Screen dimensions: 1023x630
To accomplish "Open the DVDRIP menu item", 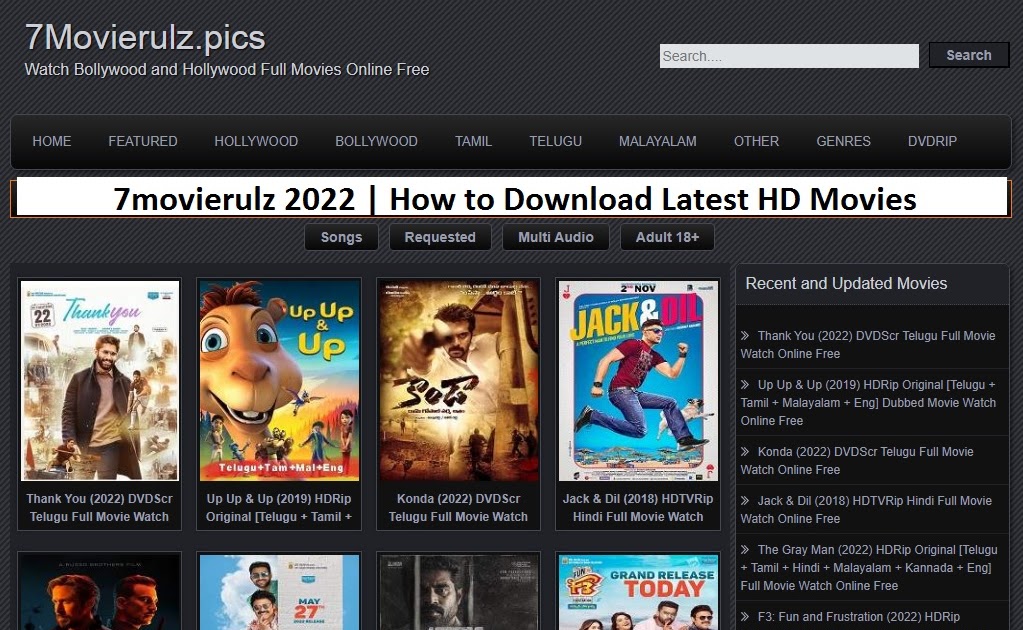I will (932, 142).
